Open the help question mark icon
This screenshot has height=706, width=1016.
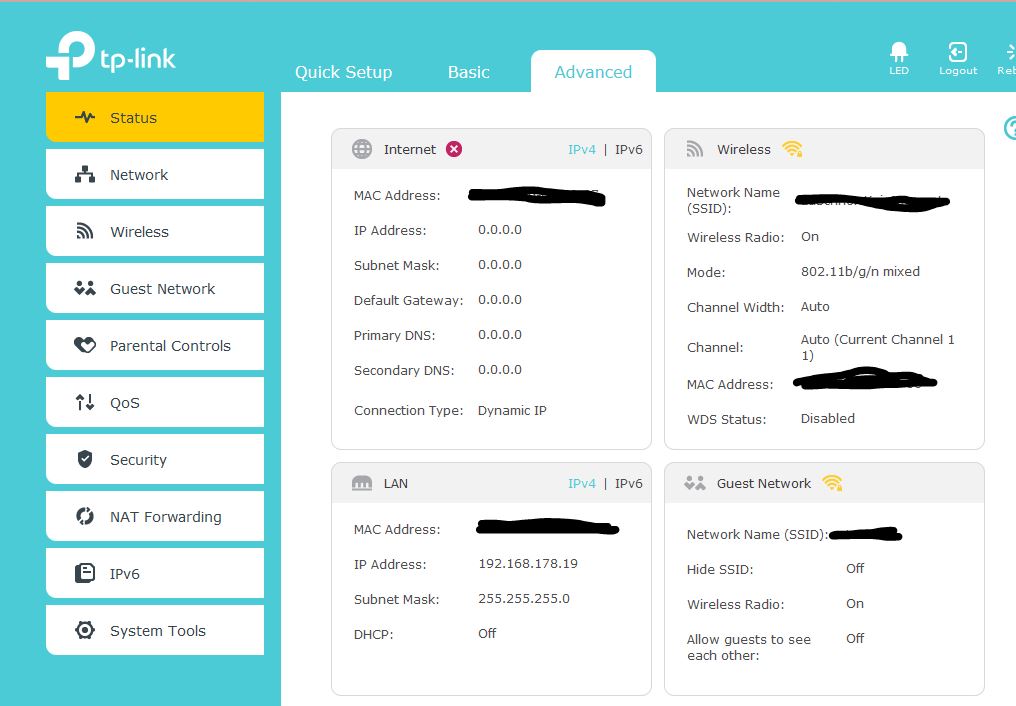click(1011, 128)
